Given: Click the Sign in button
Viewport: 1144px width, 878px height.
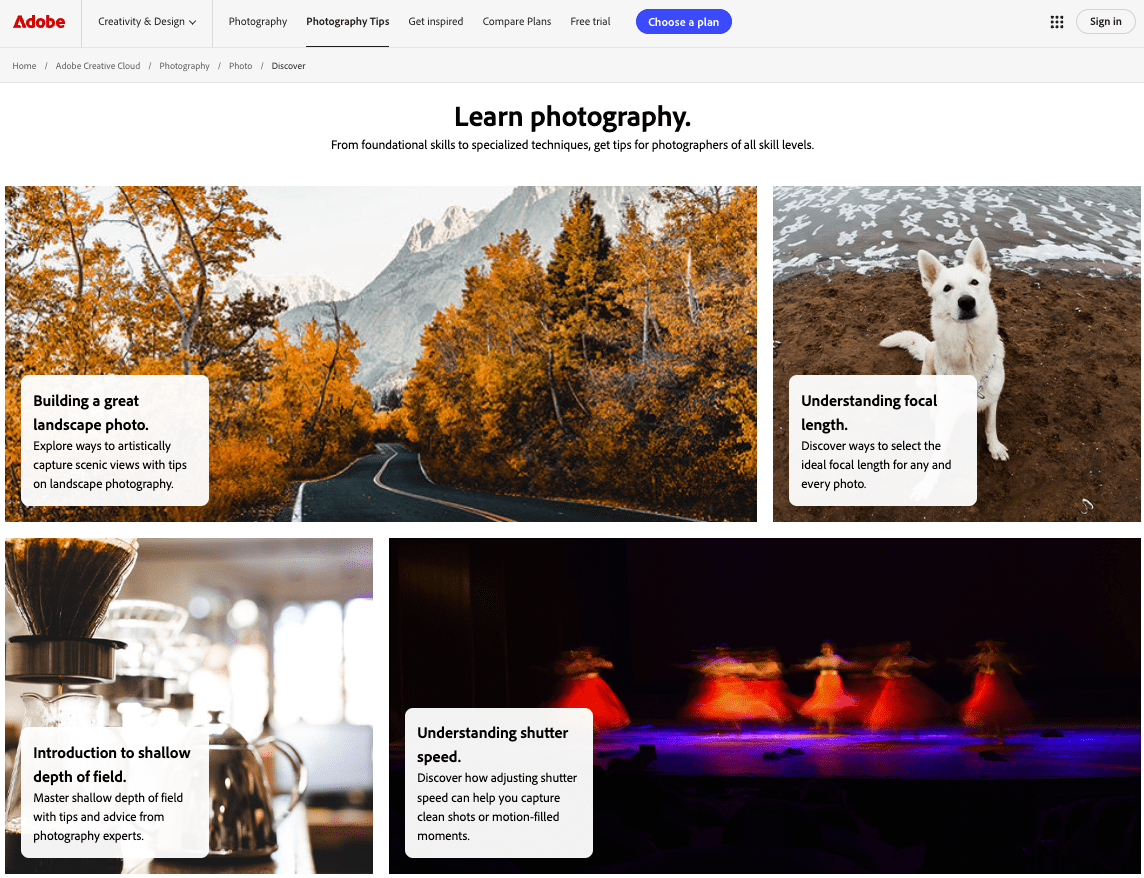Looking at the screenshot, I should (1105, 22).
